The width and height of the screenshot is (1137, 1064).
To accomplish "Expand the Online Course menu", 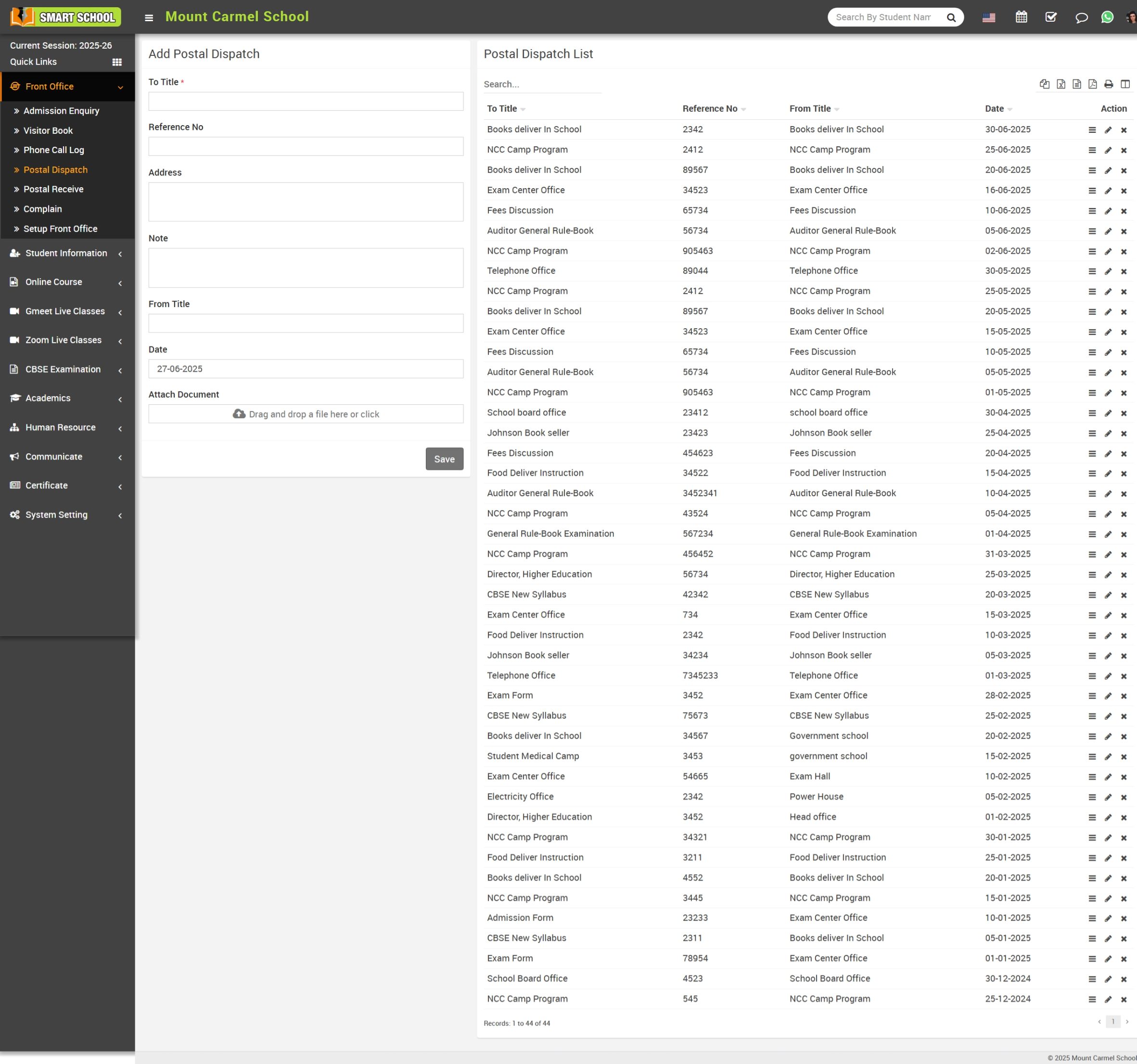I will (x=67, y=282).
